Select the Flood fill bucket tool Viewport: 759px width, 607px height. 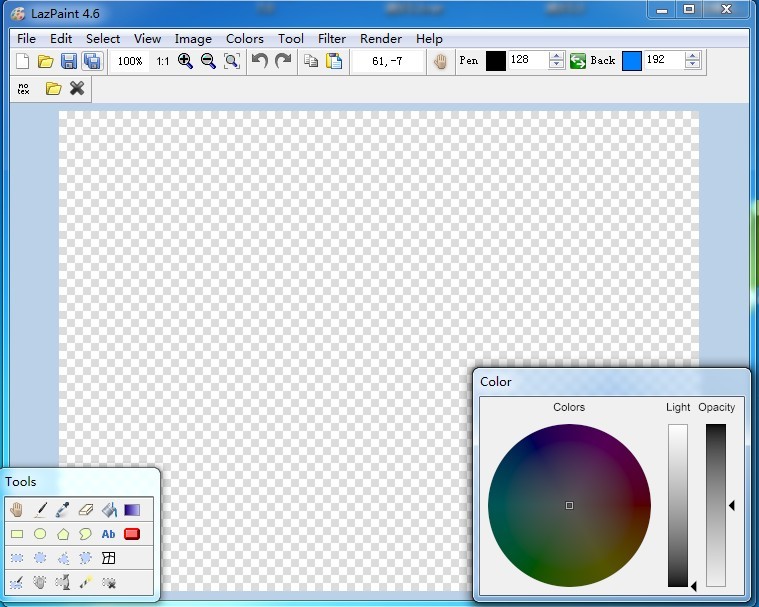coord(109,510)
